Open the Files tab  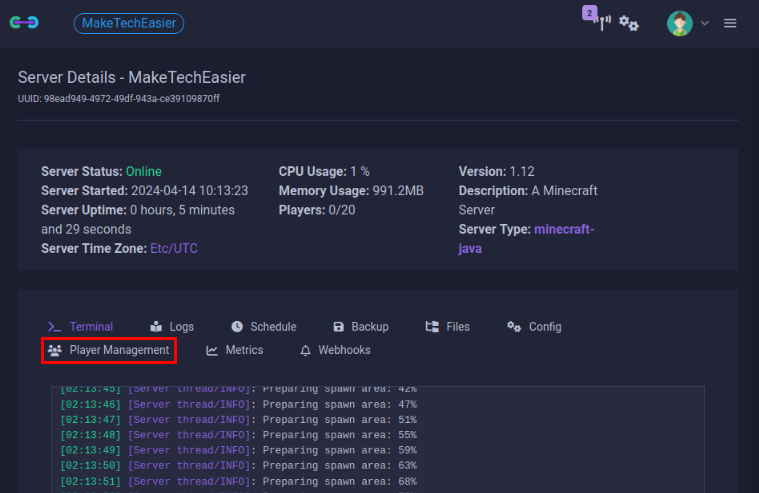[448, 327]
